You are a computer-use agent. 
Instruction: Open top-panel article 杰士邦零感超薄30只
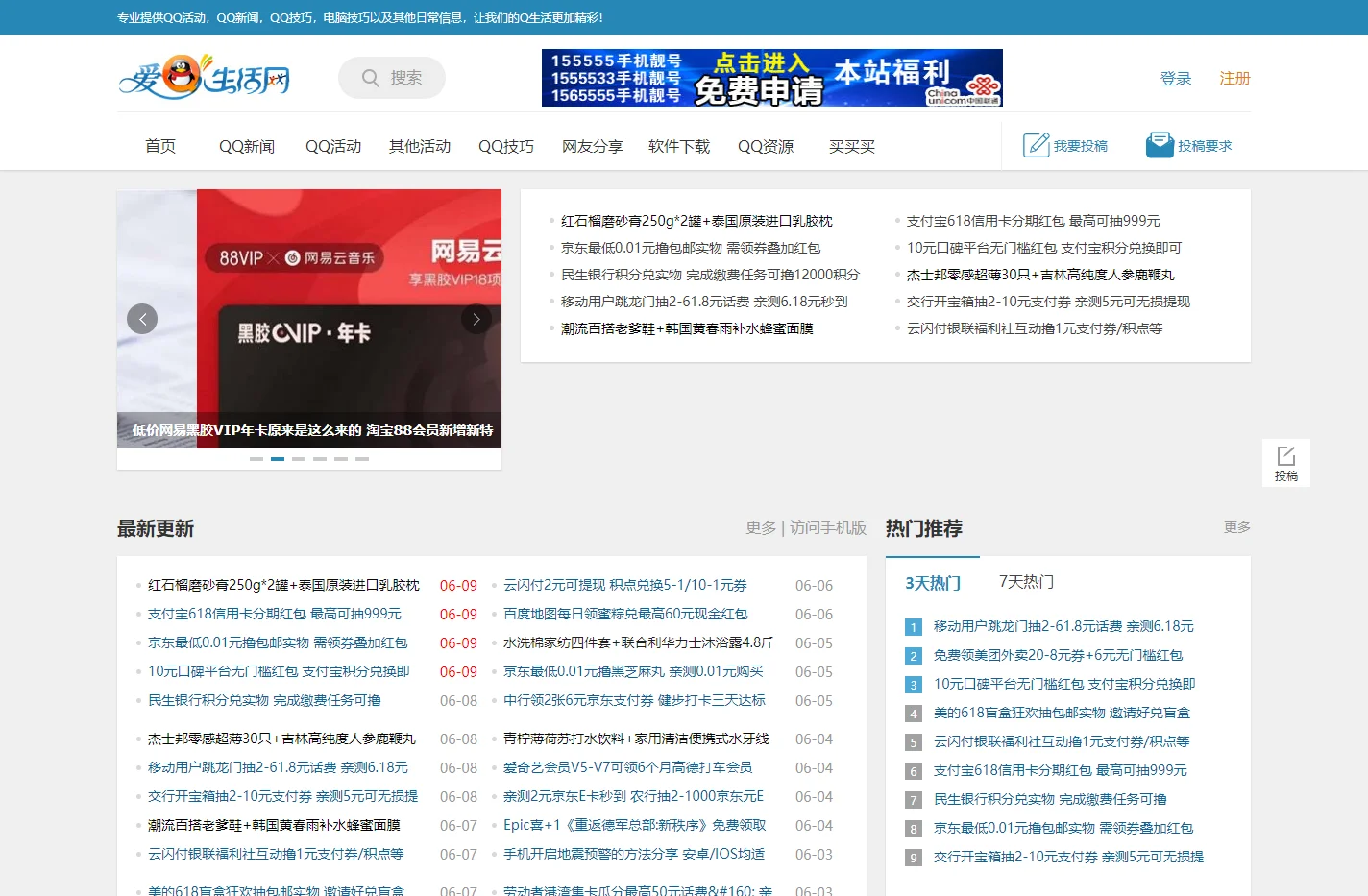1040,275
